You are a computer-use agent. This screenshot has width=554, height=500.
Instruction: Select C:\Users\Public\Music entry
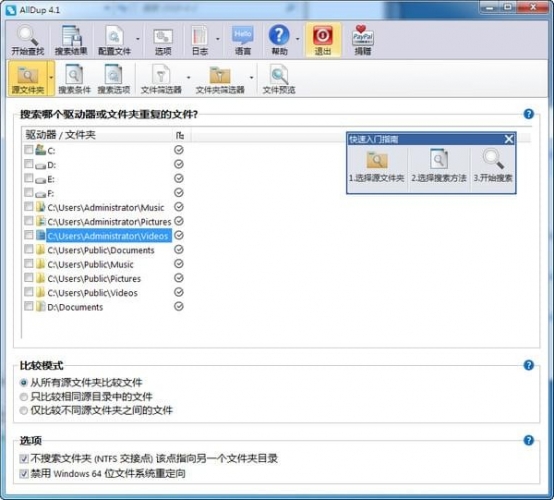click(90, 264)
